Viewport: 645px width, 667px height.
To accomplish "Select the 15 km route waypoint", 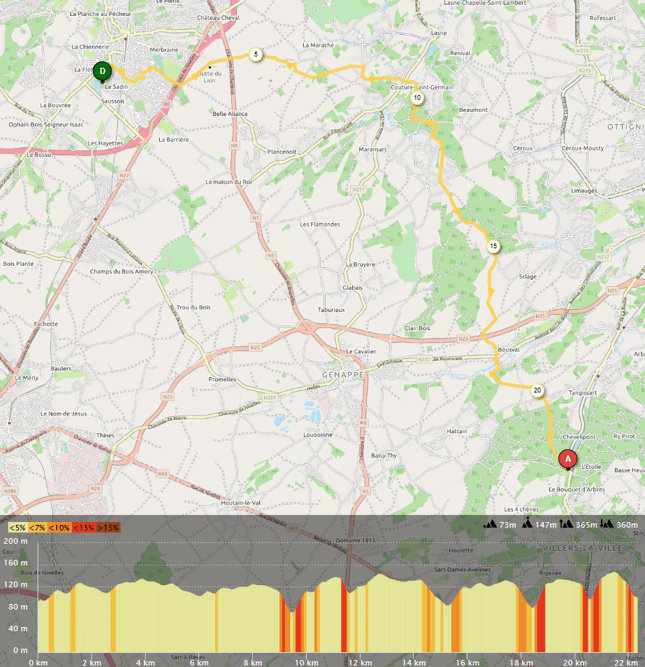I will coord(493,246).
